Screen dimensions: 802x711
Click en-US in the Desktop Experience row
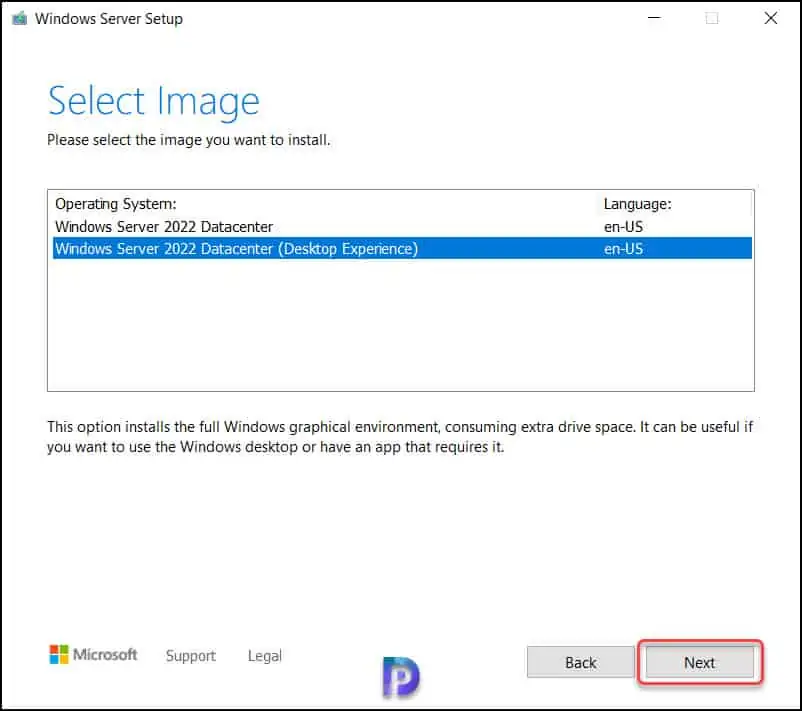coord(623,249)
